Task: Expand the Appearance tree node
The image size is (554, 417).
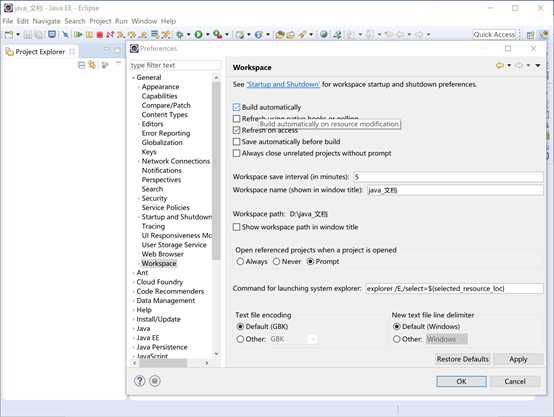Action: (138, 87)
